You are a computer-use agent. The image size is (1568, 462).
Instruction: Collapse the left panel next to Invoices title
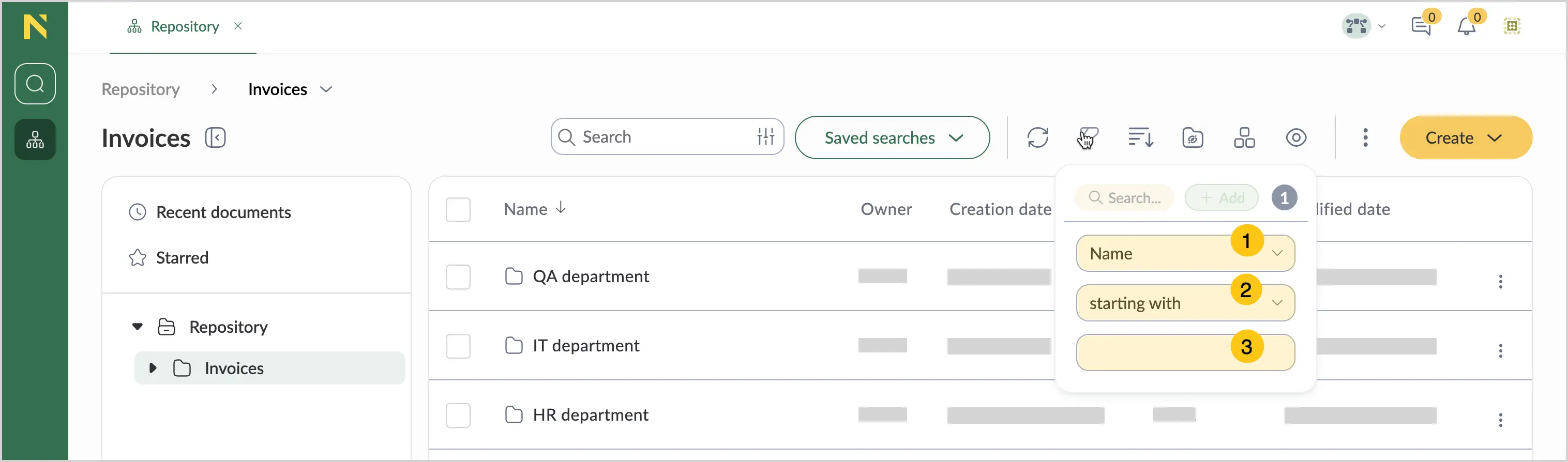coord(216,138)
